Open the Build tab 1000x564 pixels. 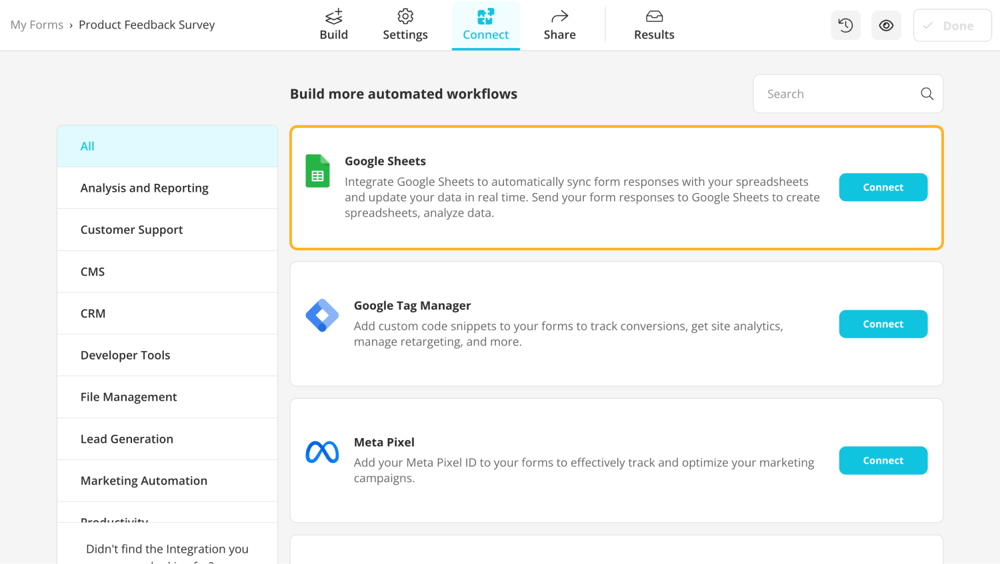point(334,26)
